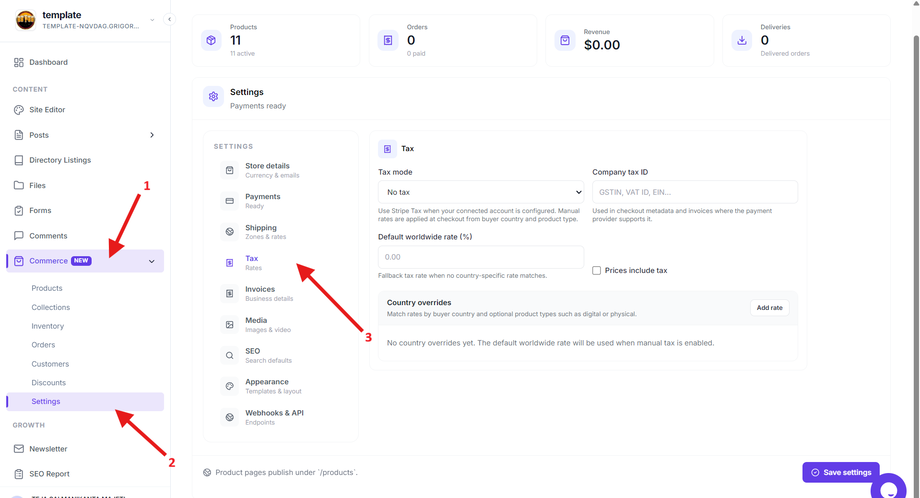Screen dimensions: 920x498
Task: Open Customers under Commerce
Action: (50, 364)
